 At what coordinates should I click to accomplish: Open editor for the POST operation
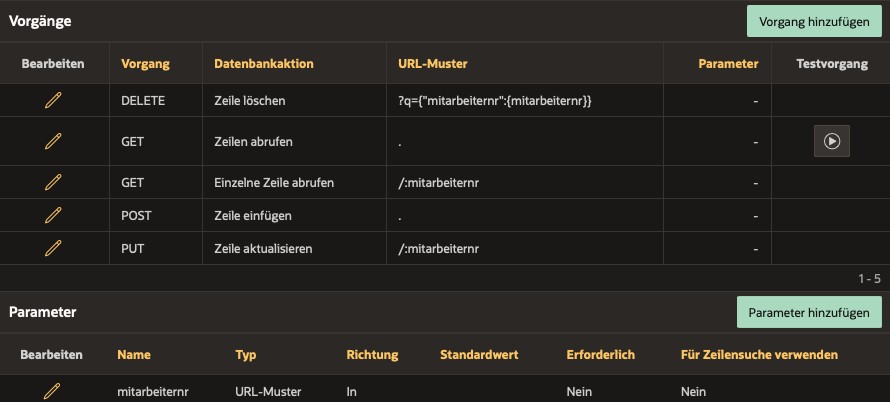pos(53,215)
